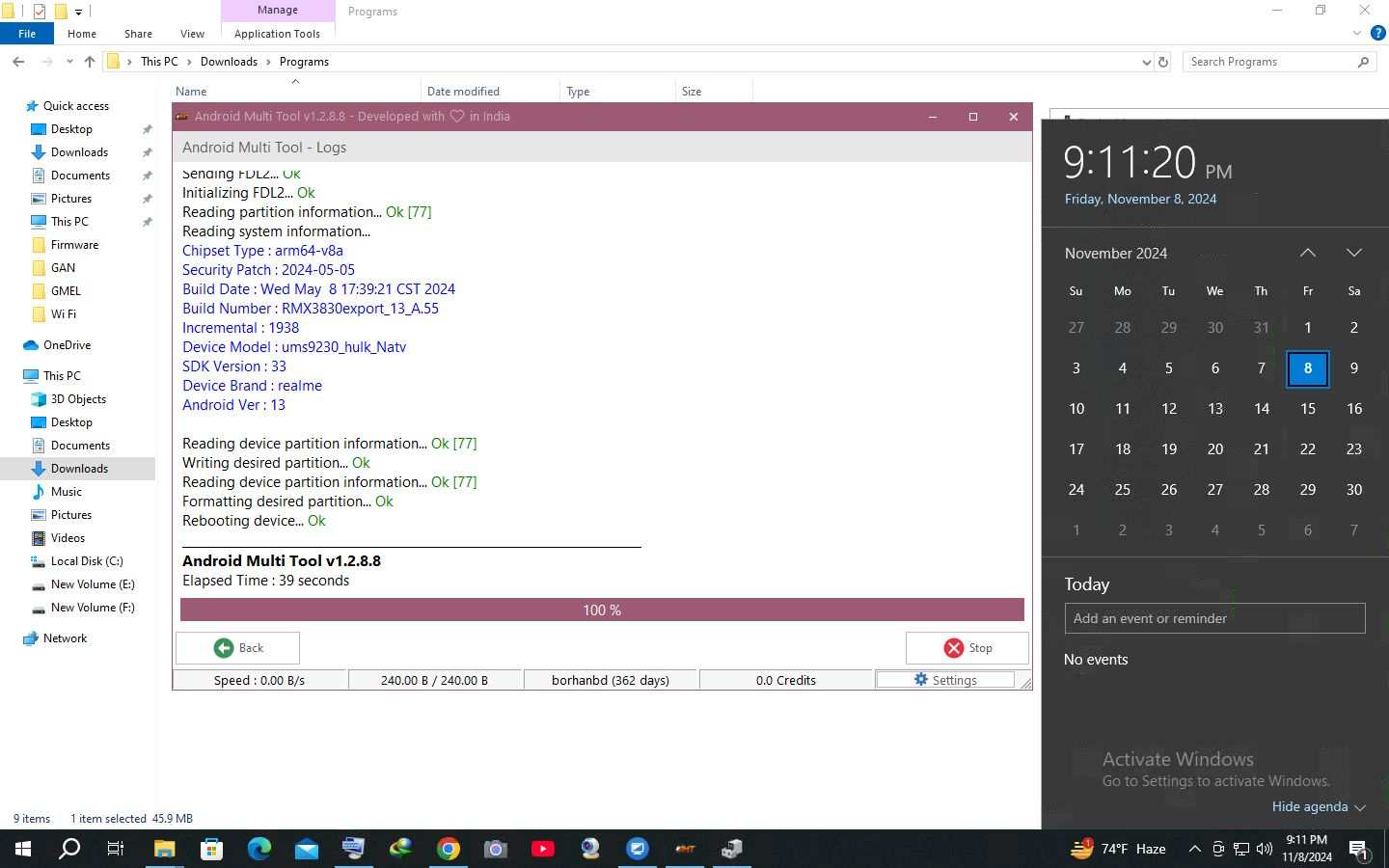
Task: Click the November 2024 month header
Action: (1116, 254)
